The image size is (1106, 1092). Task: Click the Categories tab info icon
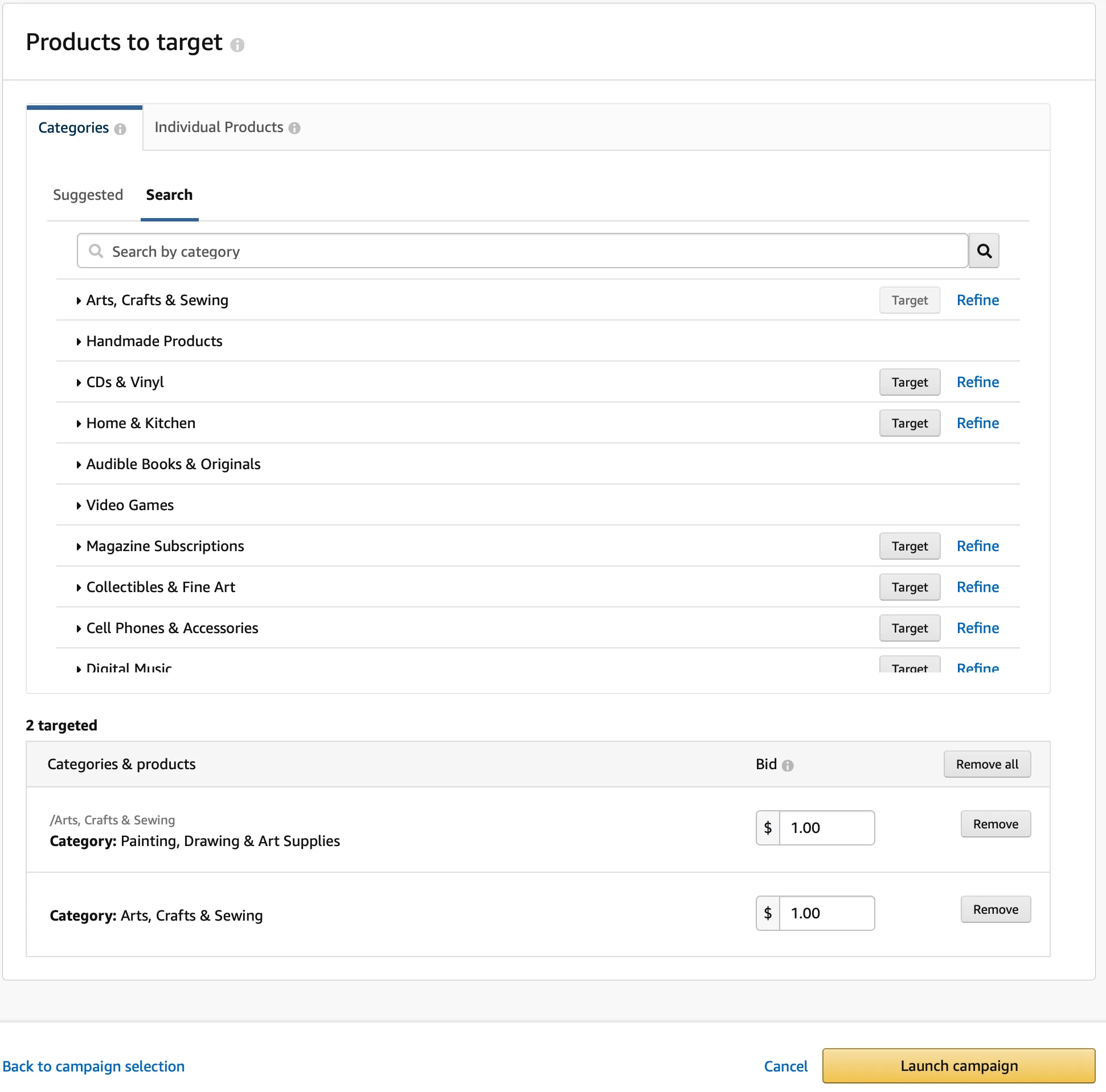120,129
